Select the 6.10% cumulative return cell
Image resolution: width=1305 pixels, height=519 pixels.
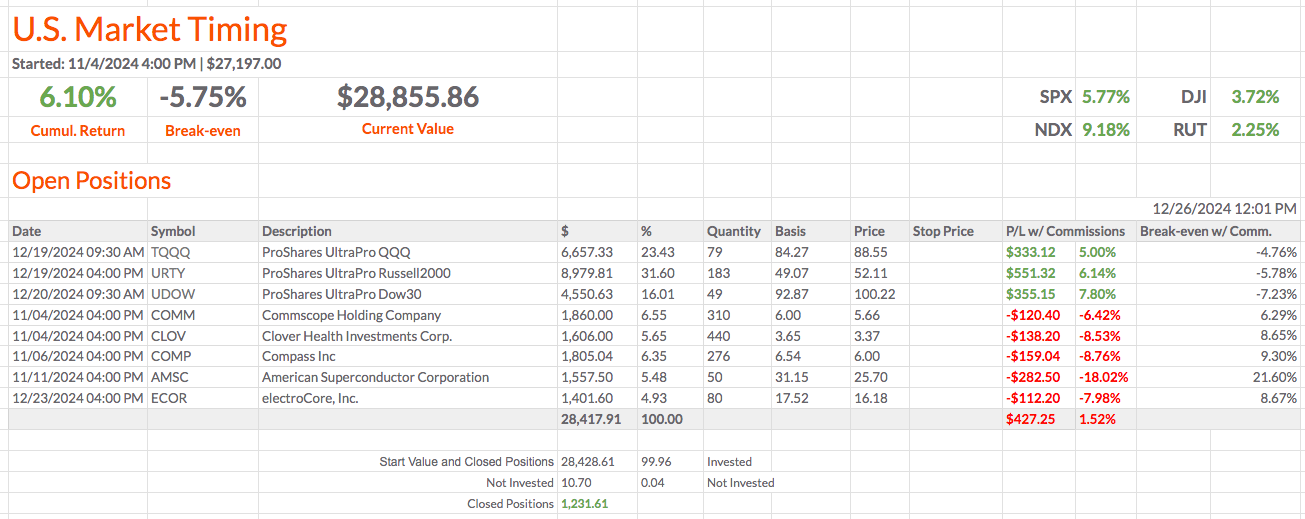[78, 97]
